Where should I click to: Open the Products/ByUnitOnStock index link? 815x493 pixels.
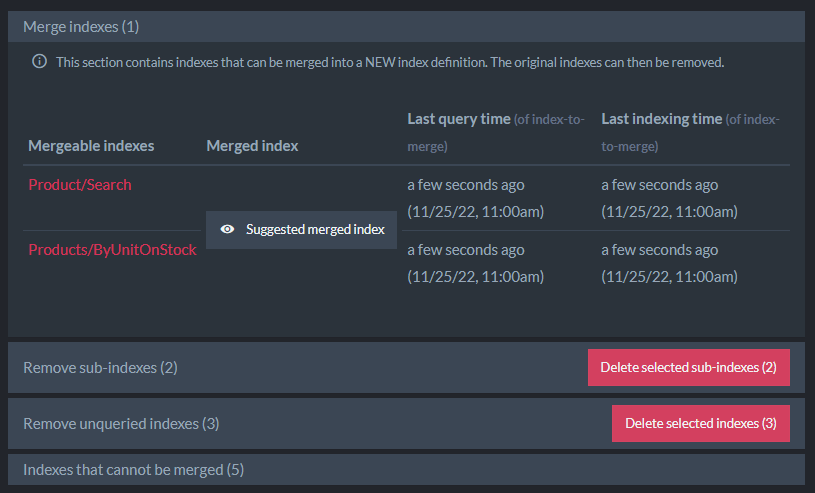[x=112, y=250]
